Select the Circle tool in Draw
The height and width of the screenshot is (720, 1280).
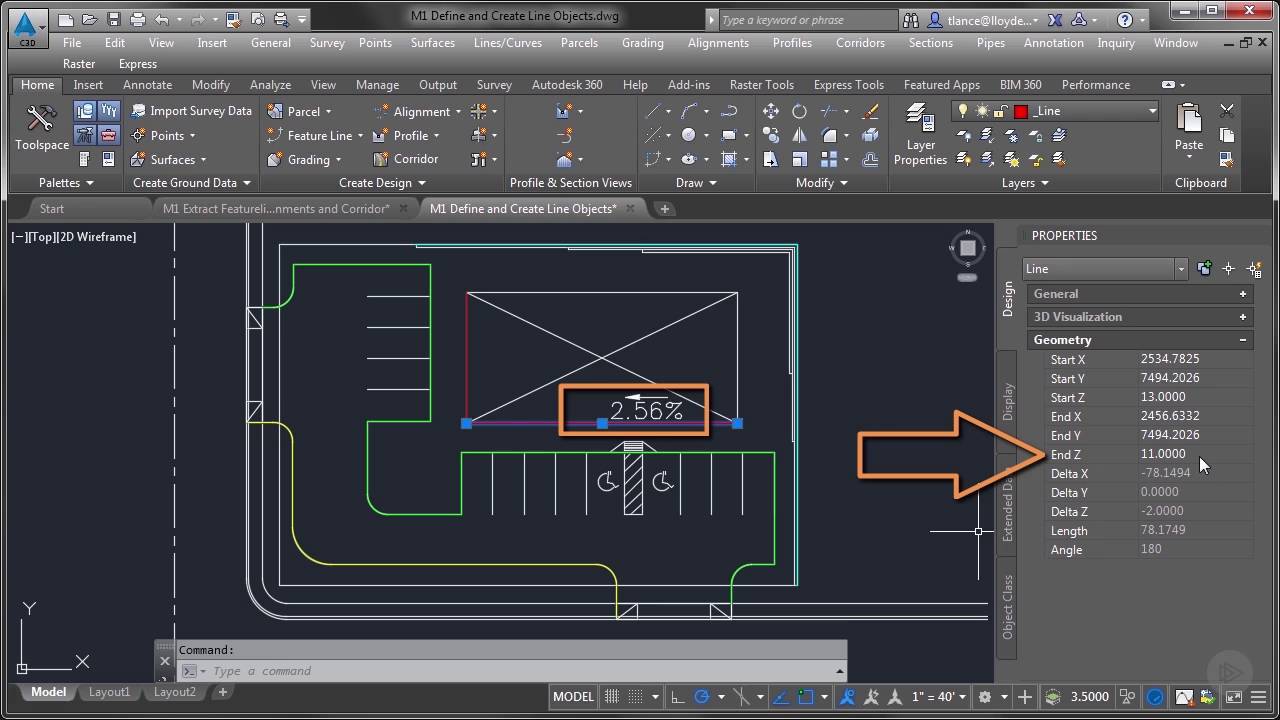689,135
